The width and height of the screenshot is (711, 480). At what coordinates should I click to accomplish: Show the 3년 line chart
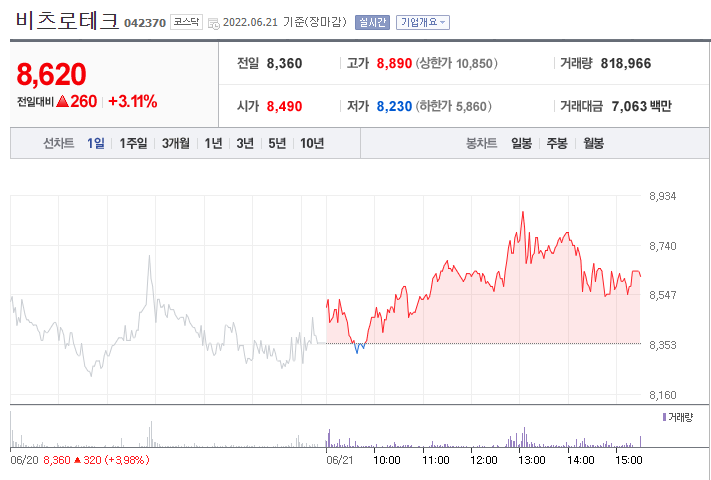[x=245, y=144]
